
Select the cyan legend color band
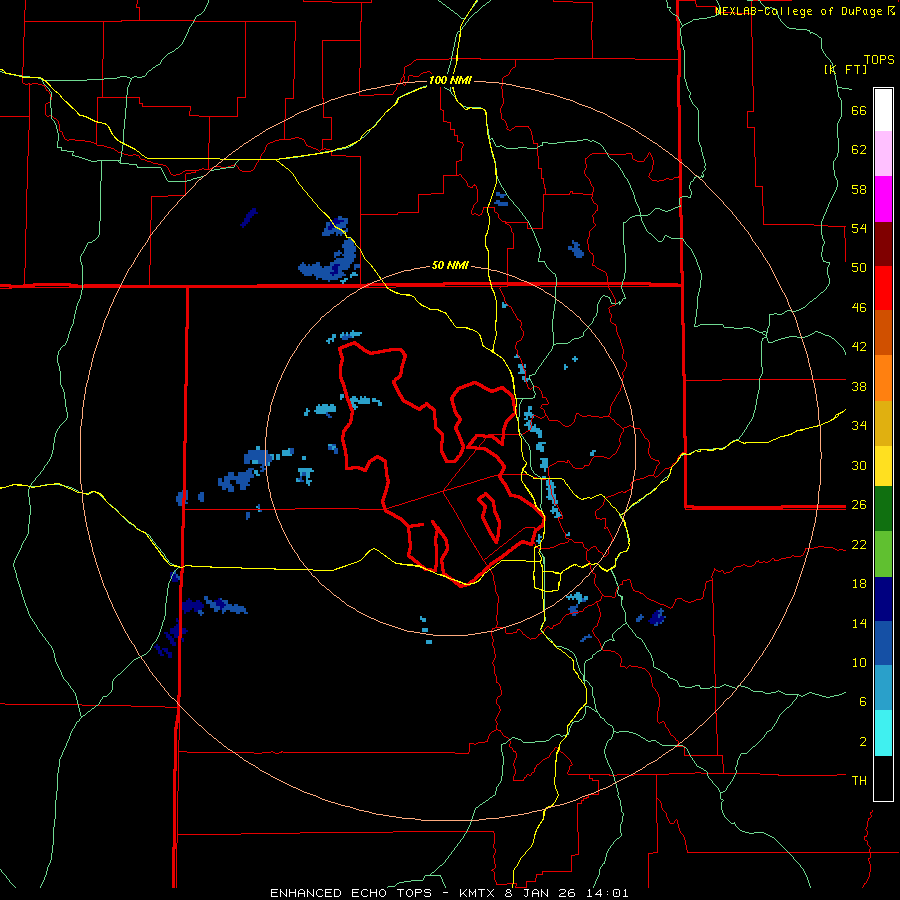[x=883, y=734]
